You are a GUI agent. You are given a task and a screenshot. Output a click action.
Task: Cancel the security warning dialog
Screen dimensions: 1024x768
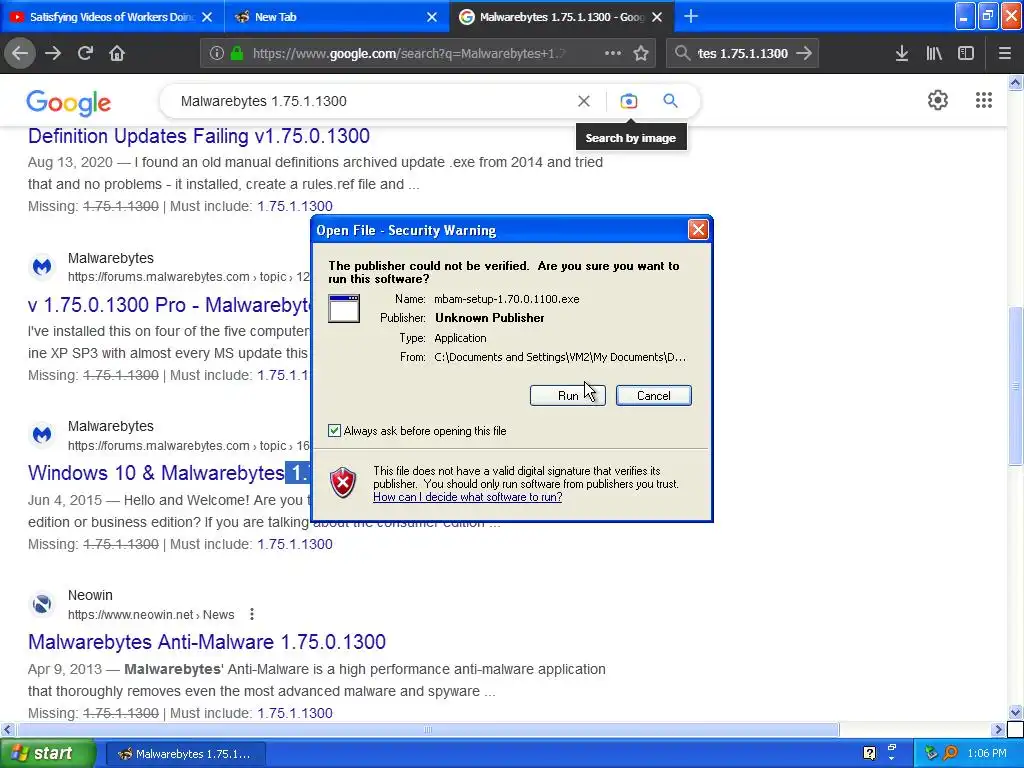(654, 395)
